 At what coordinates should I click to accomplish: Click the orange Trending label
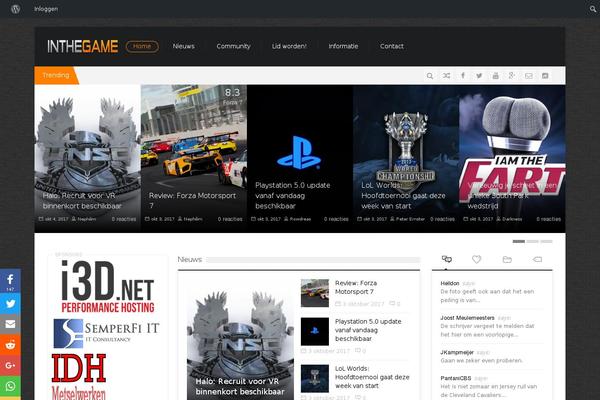point(56,75)
